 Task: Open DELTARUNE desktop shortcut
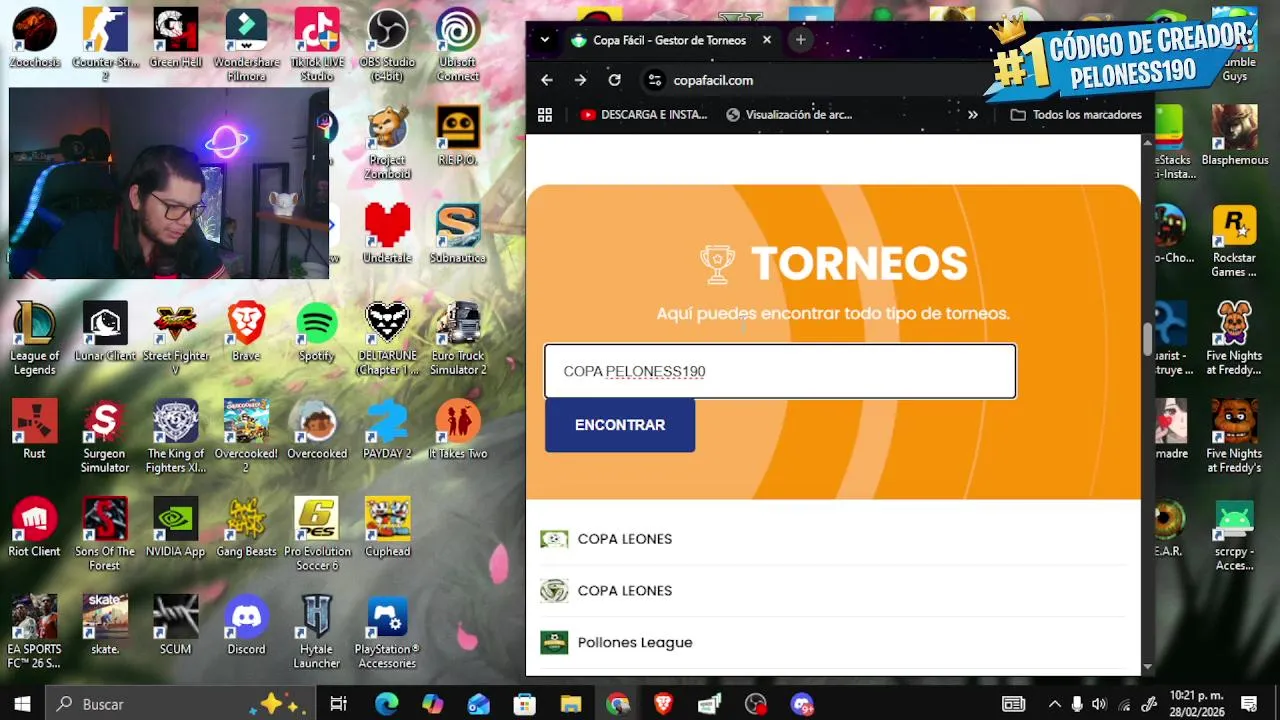point(387,338)
